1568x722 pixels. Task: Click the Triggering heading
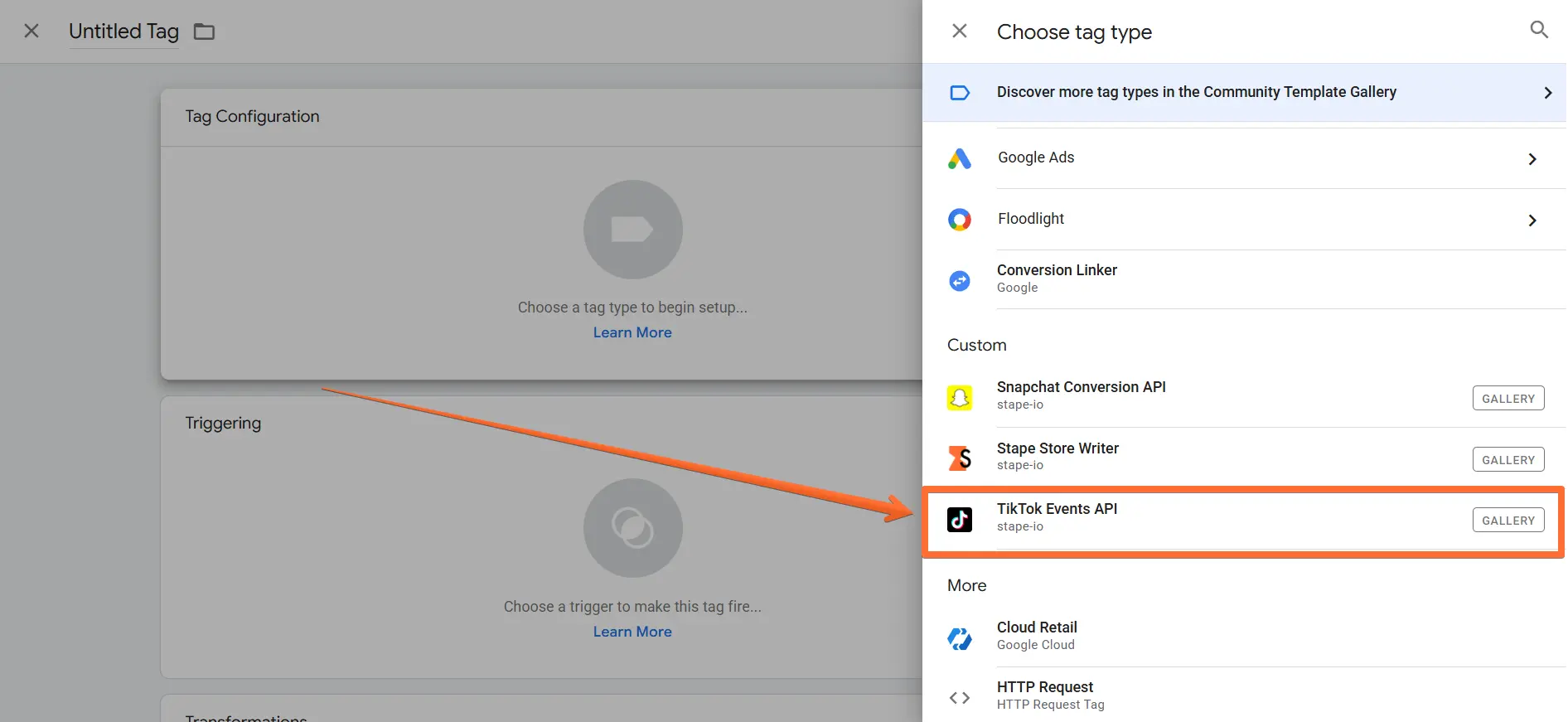click(x=223, y=424)
